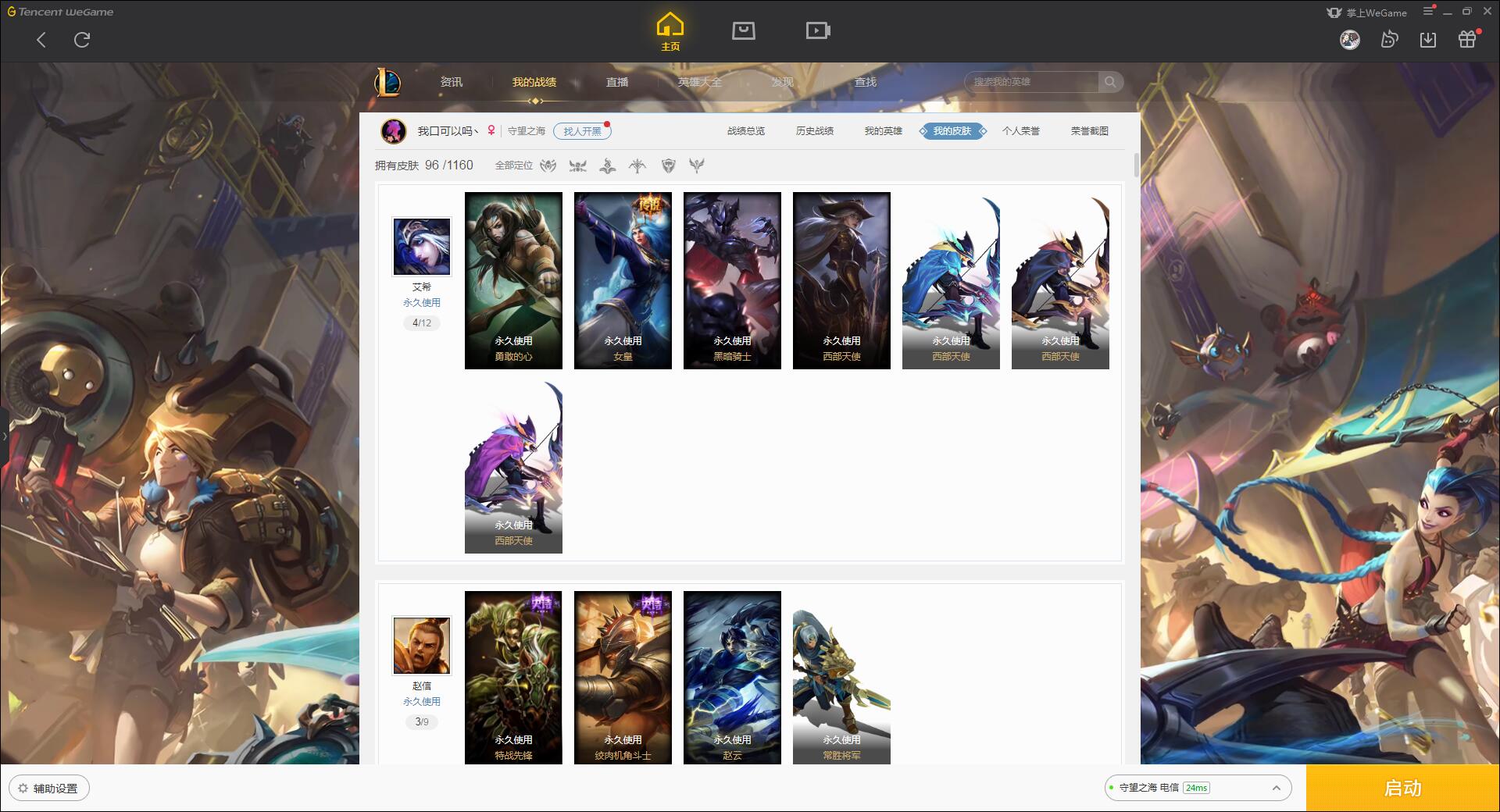Open the 女皇 Ashe skin card

pyautogui.click(x=623, y=280)
